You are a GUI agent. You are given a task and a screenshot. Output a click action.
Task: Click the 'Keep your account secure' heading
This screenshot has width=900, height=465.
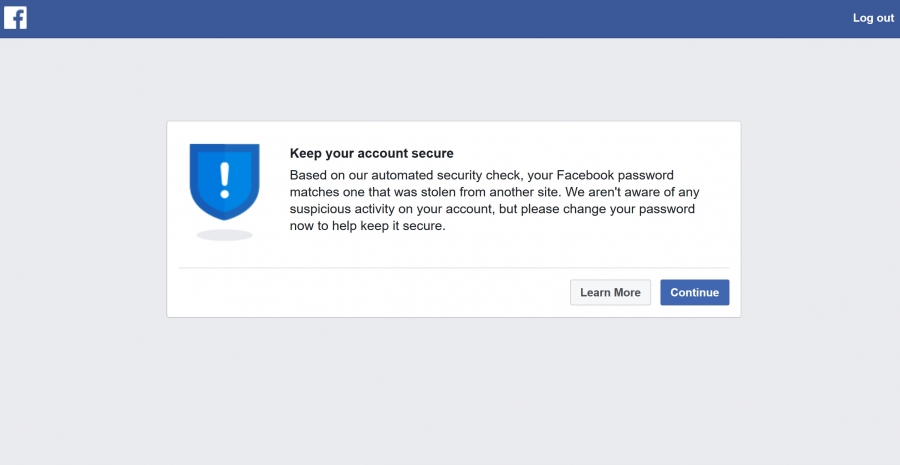pos(371,153)
